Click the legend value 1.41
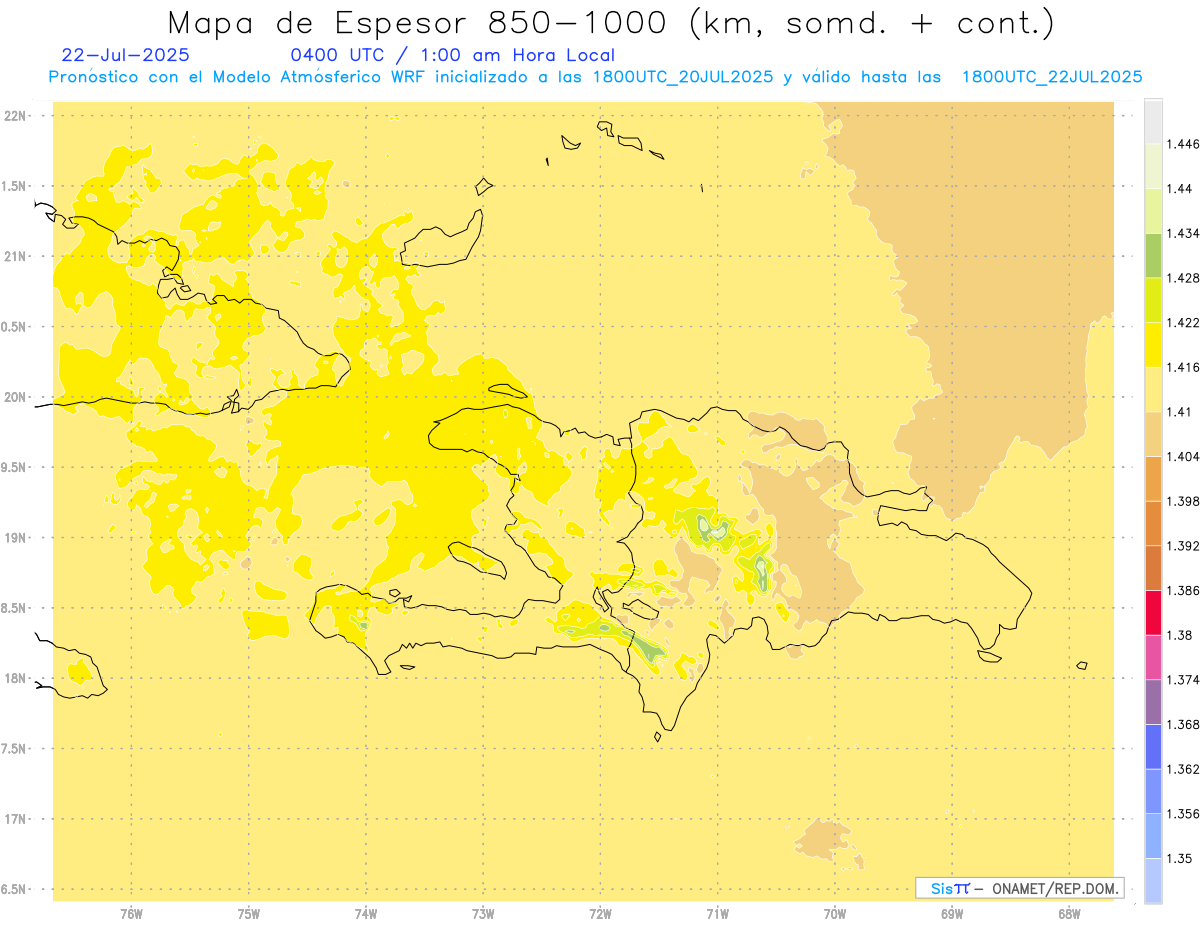This screenshot has width=1200, height=927. tap(1180, 412)
